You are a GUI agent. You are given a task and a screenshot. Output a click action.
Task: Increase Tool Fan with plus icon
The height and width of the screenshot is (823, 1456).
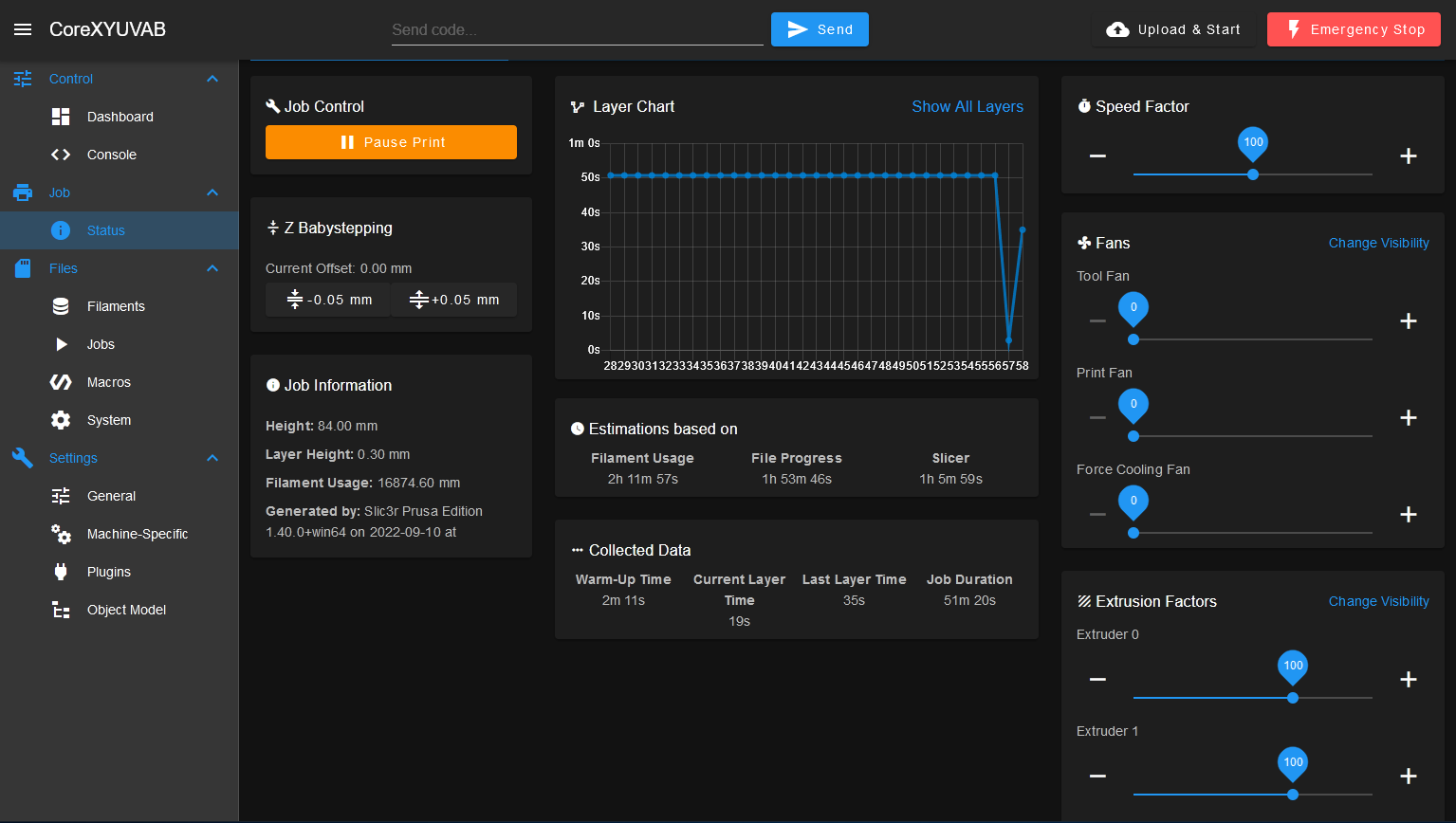pos(1409,320)
